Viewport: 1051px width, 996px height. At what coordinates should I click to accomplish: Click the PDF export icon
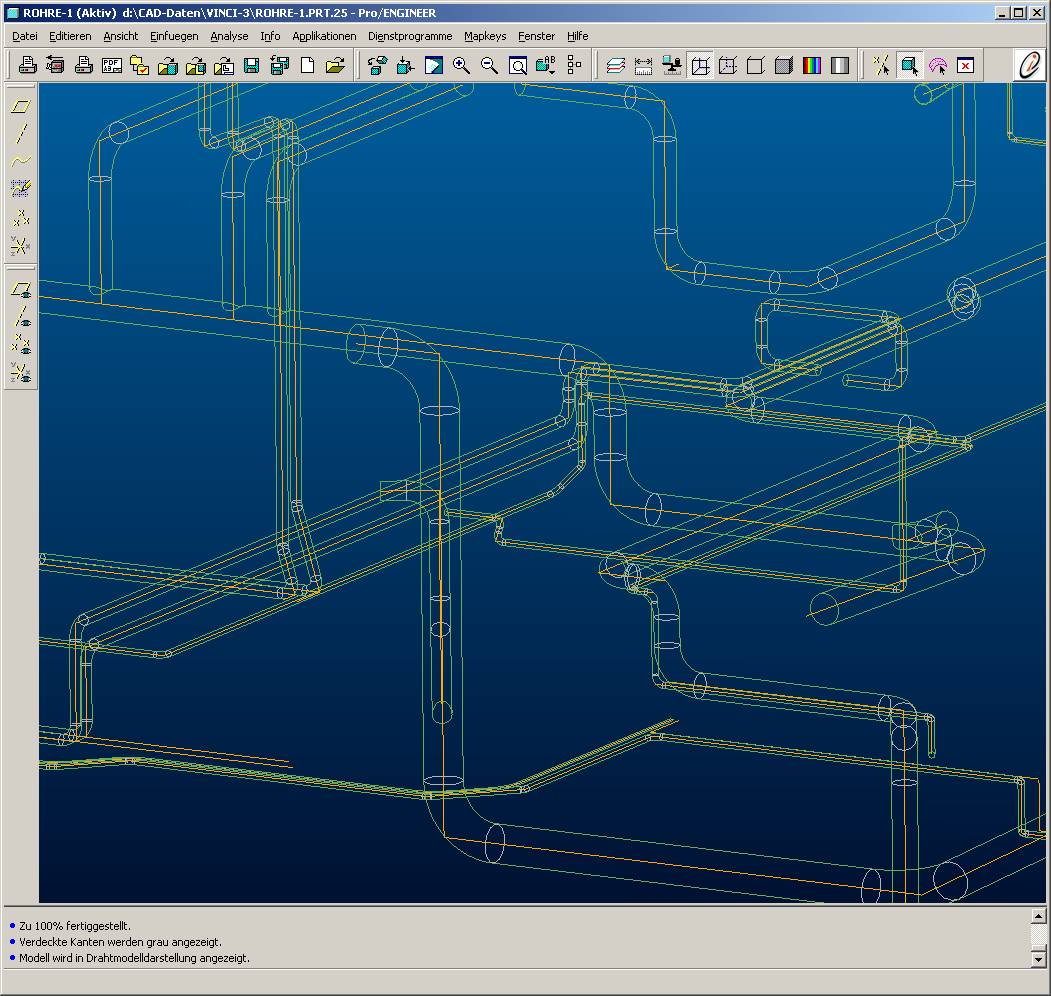click(x=111, y=65)
